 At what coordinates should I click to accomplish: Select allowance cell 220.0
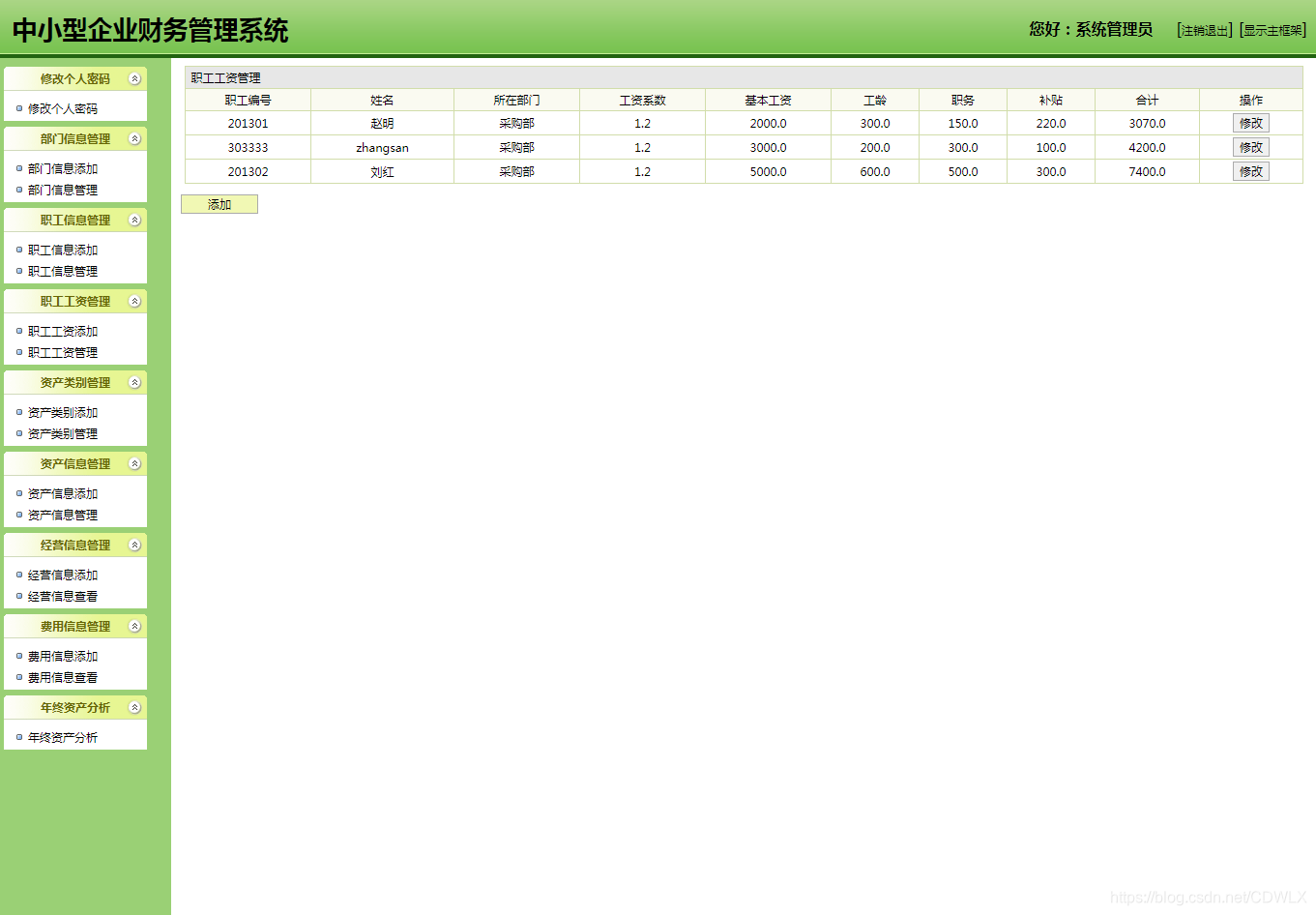1051,124
